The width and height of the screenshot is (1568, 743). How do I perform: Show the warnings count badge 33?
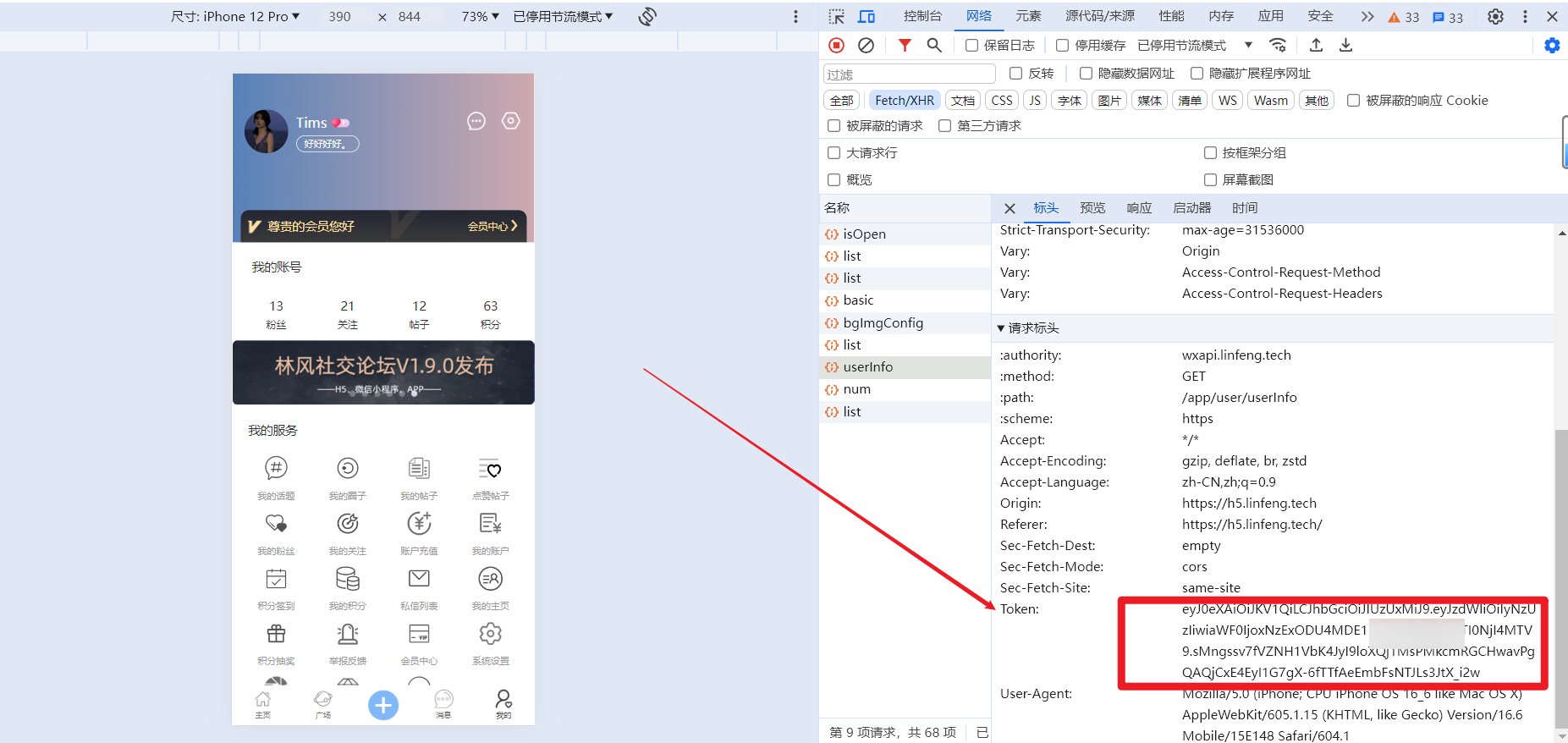coord(1404,17)
